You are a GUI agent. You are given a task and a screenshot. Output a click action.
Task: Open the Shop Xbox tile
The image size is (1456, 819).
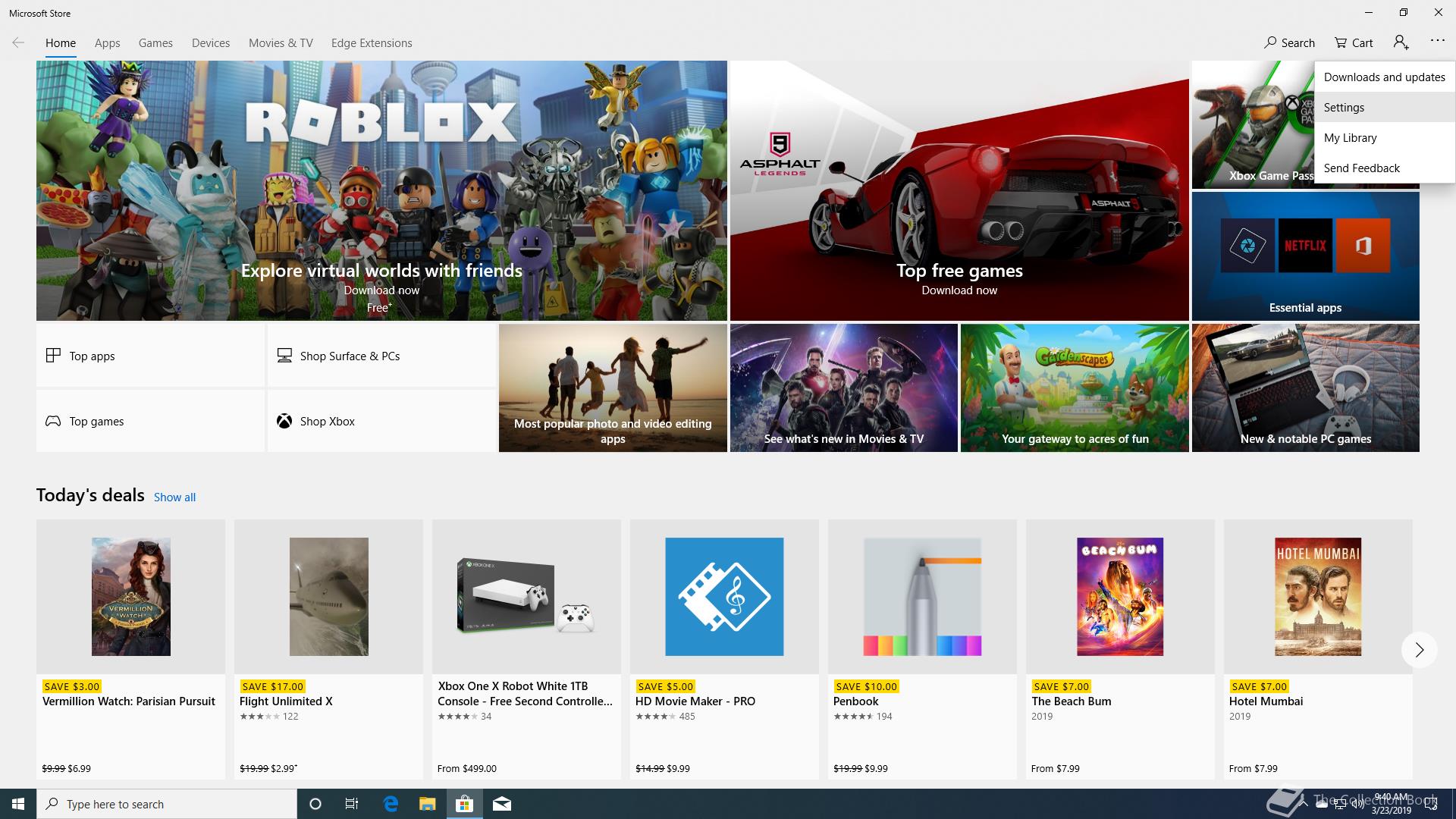[x=381, y=421]
